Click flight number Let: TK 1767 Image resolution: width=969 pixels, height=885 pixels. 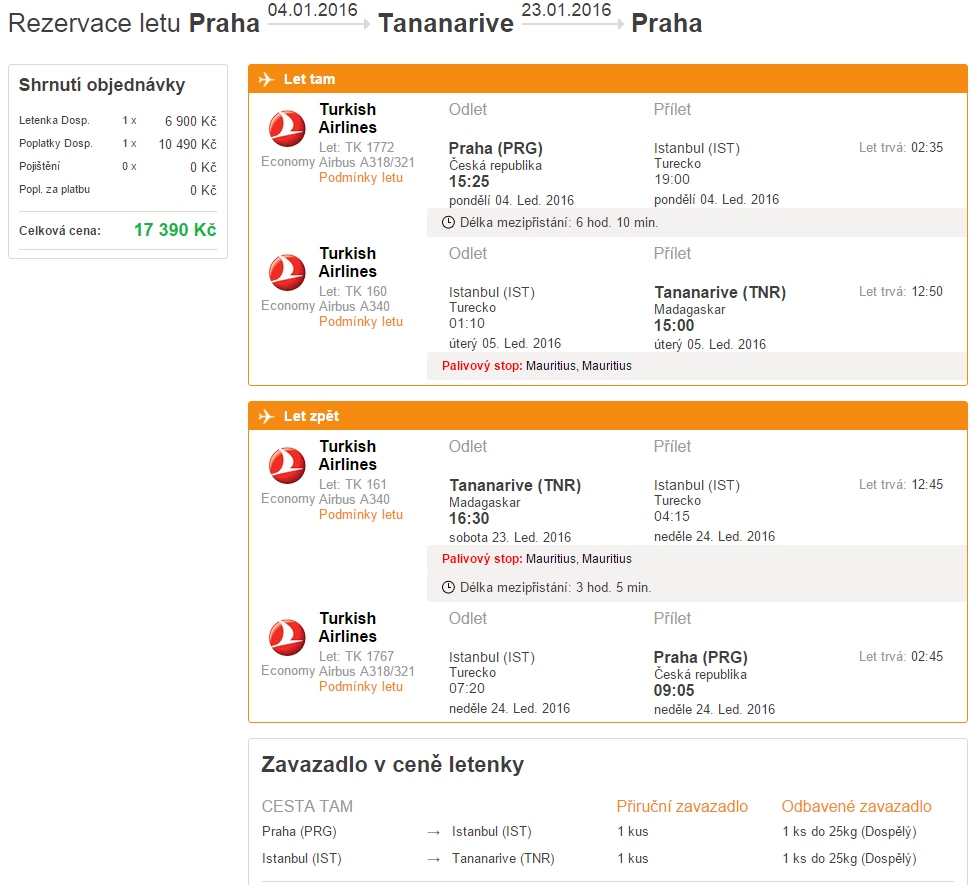(x=357, y=656)
